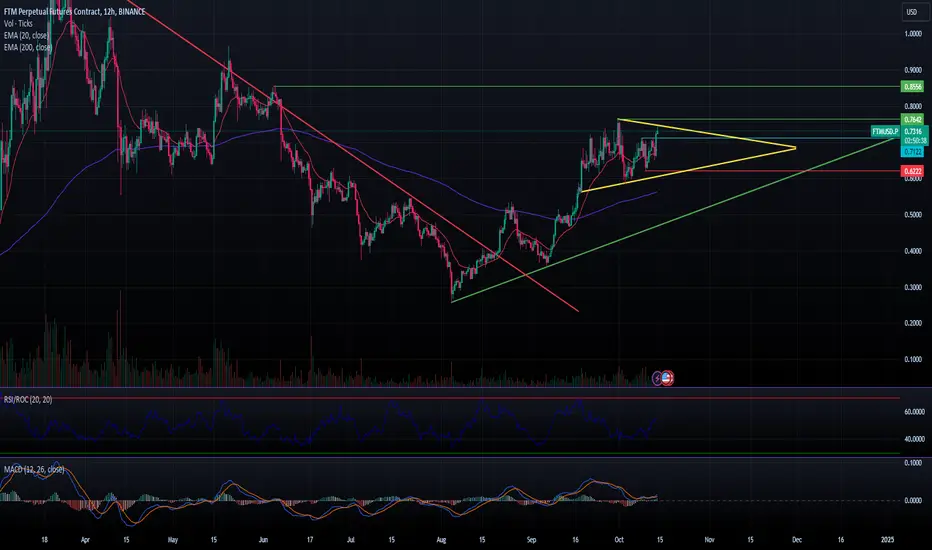
Task: Click the 60.0000 RSI scale value
Action: pos(914,411)
